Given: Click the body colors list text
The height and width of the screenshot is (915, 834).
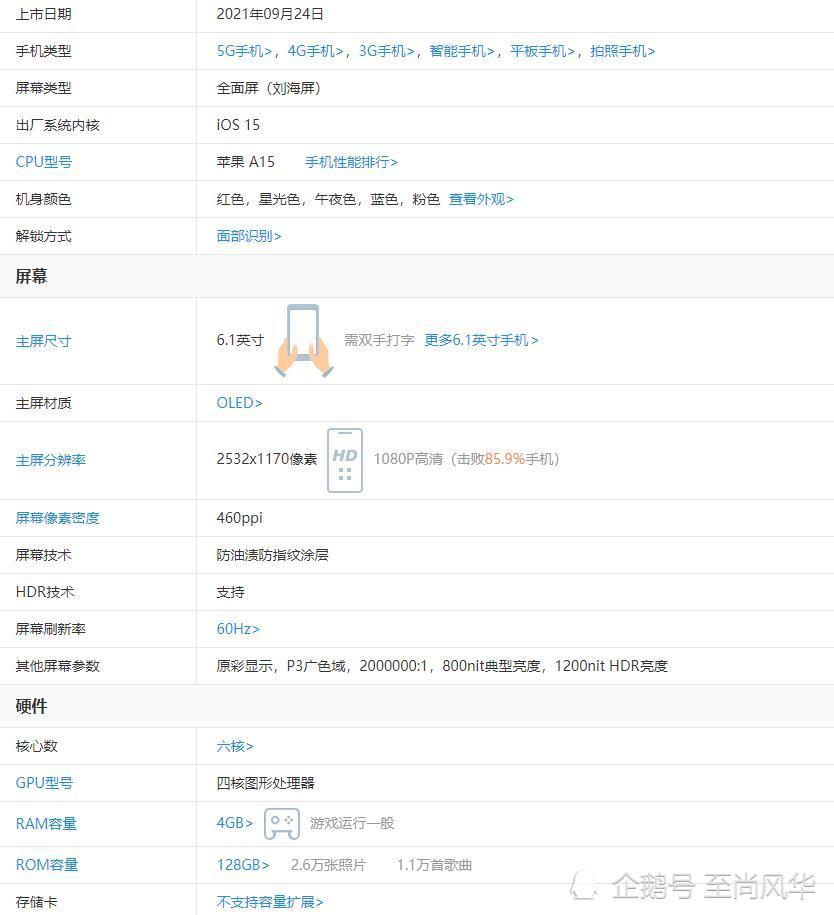Looking at the screenshot, I should [x=329, y=200].
